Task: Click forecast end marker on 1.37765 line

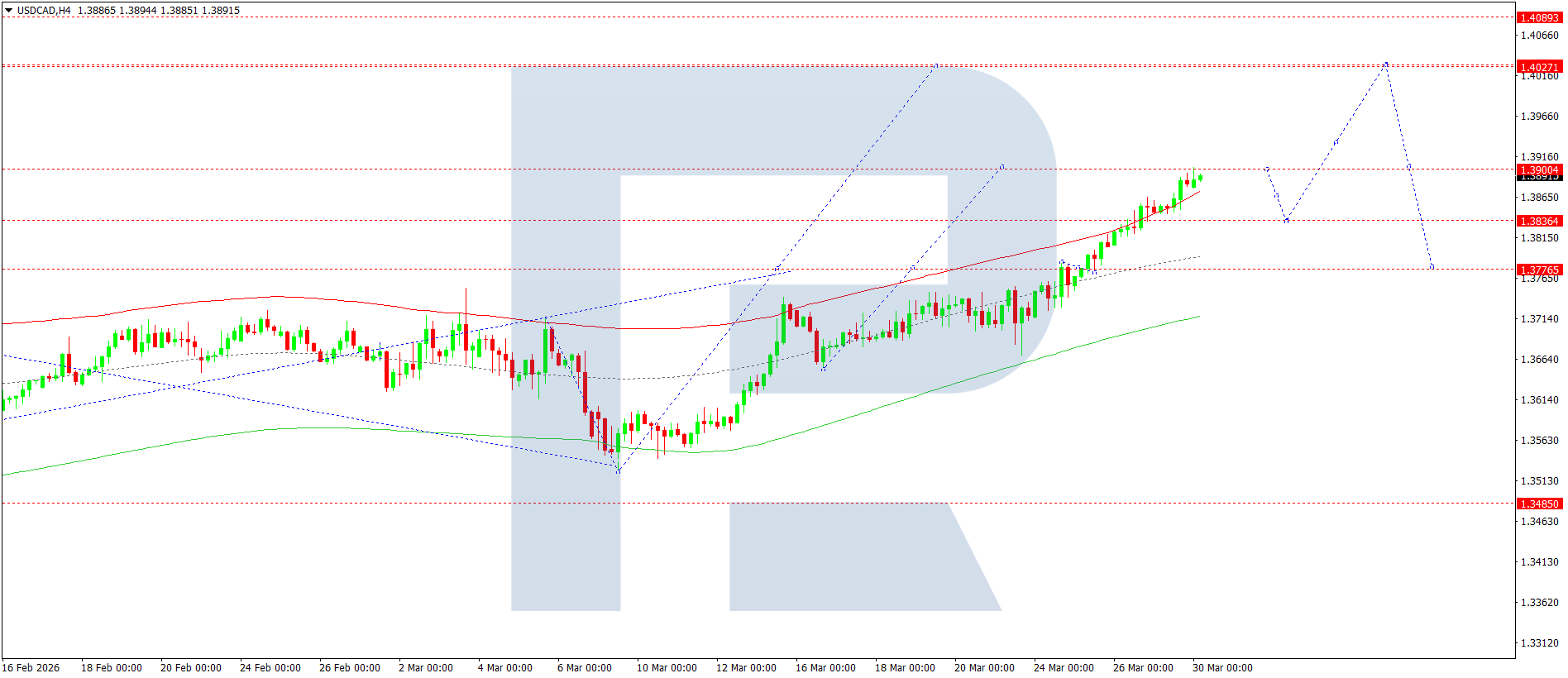Action: click(1432, 267)
